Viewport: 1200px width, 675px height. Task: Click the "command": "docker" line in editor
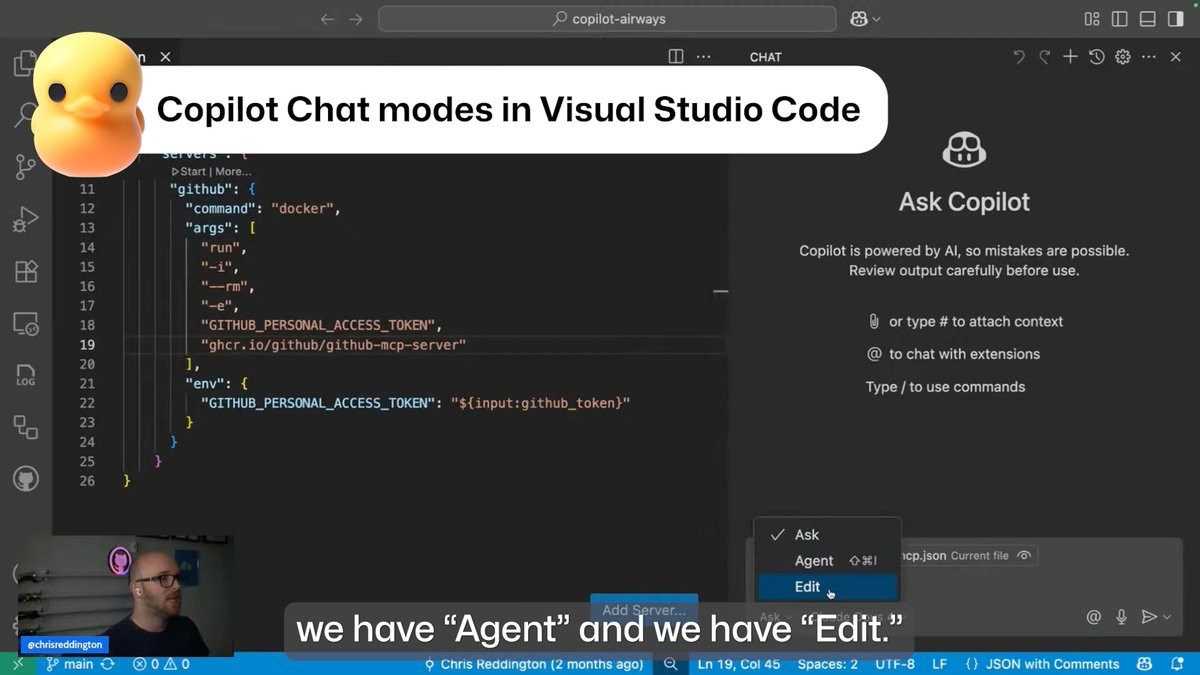click(263, 209)
